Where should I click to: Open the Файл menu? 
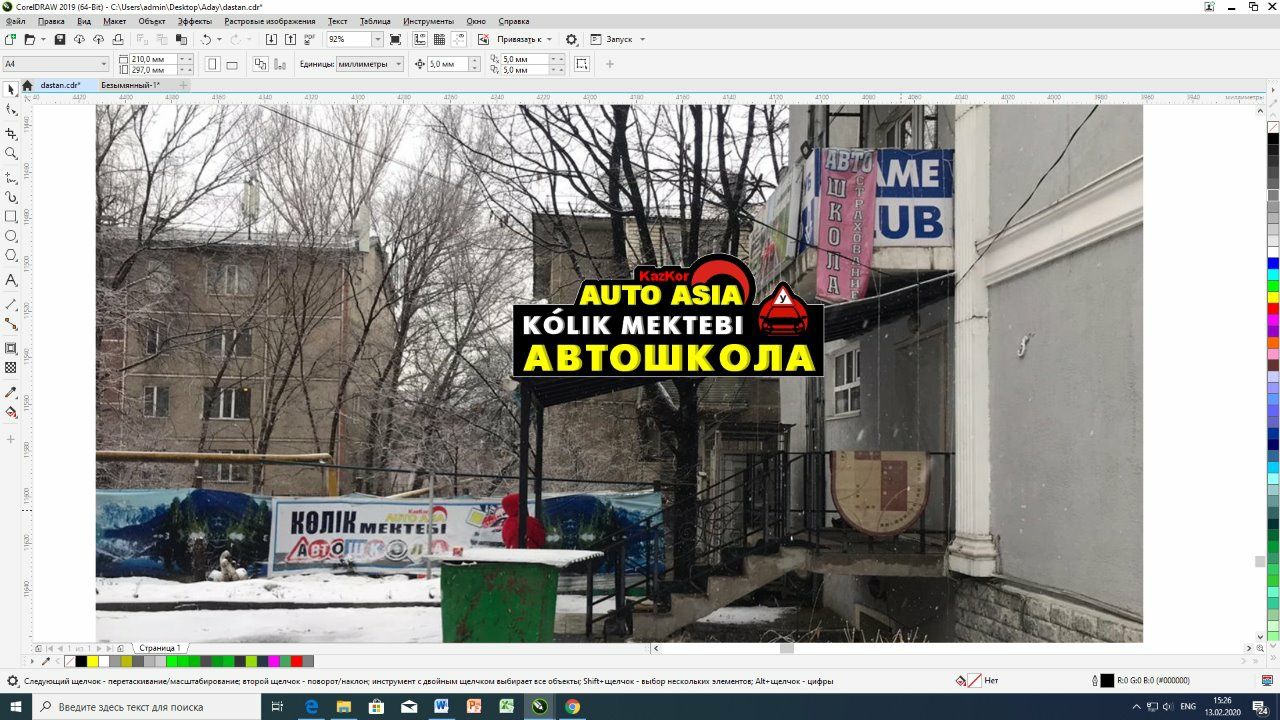pos(15,21)
